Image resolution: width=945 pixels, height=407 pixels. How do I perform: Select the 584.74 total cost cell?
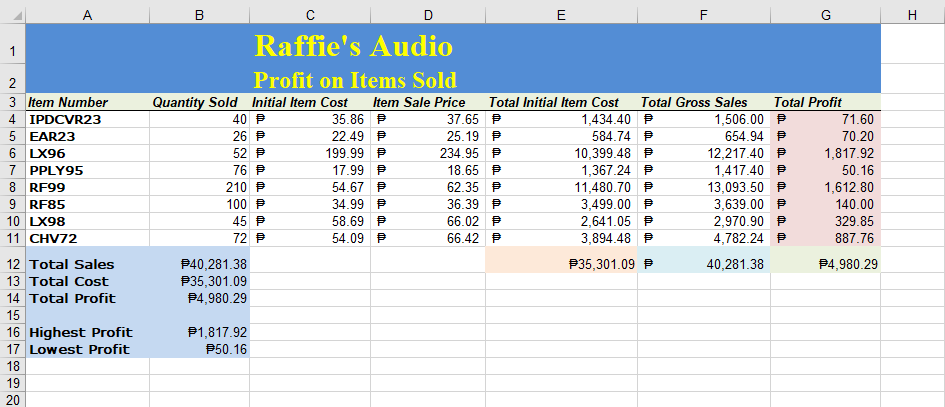coord(561,136)
